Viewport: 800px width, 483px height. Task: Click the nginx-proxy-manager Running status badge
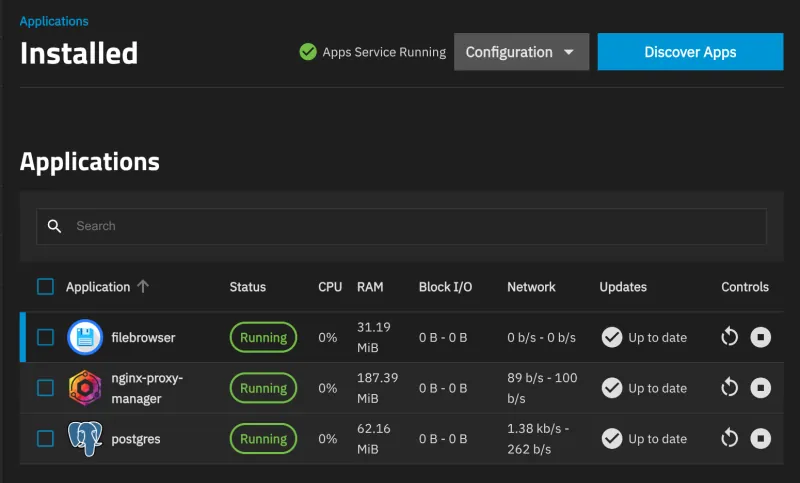263,388
